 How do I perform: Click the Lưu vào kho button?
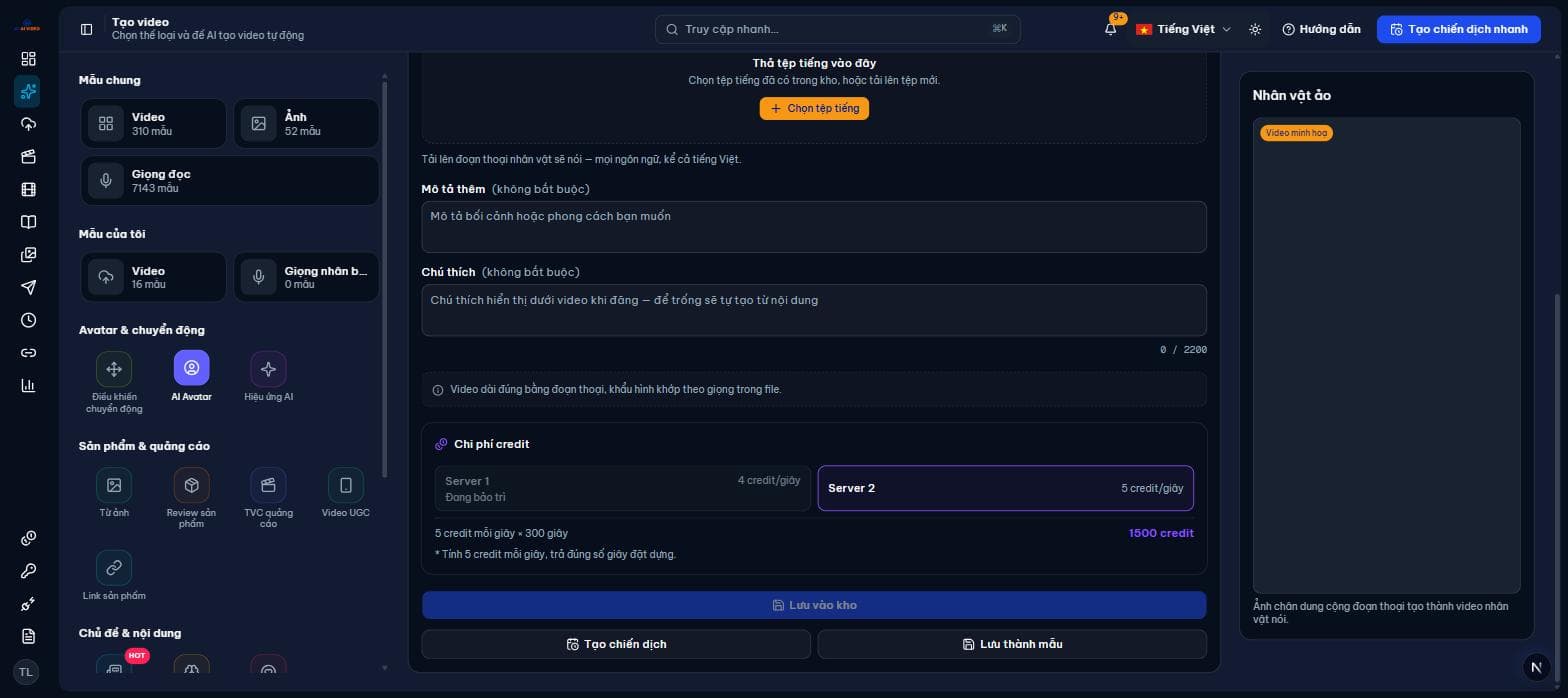(x=814, y=605)
